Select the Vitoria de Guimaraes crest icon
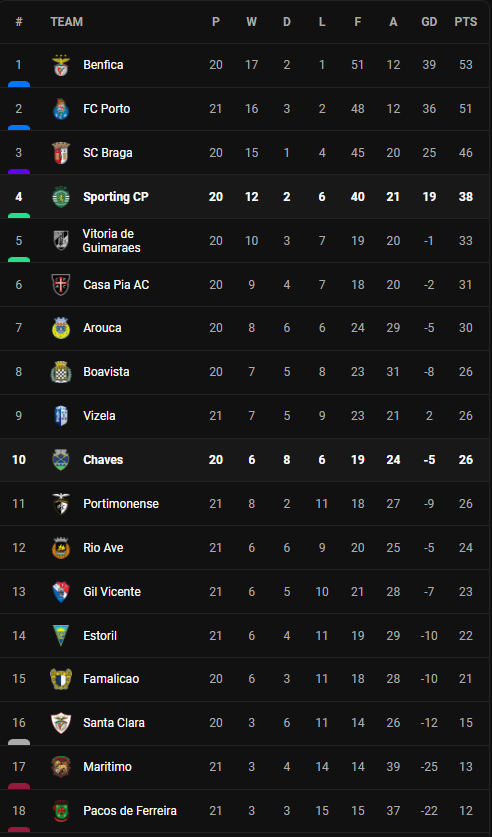492x837 pixels. pyautogui.click(x=61, y=241)
